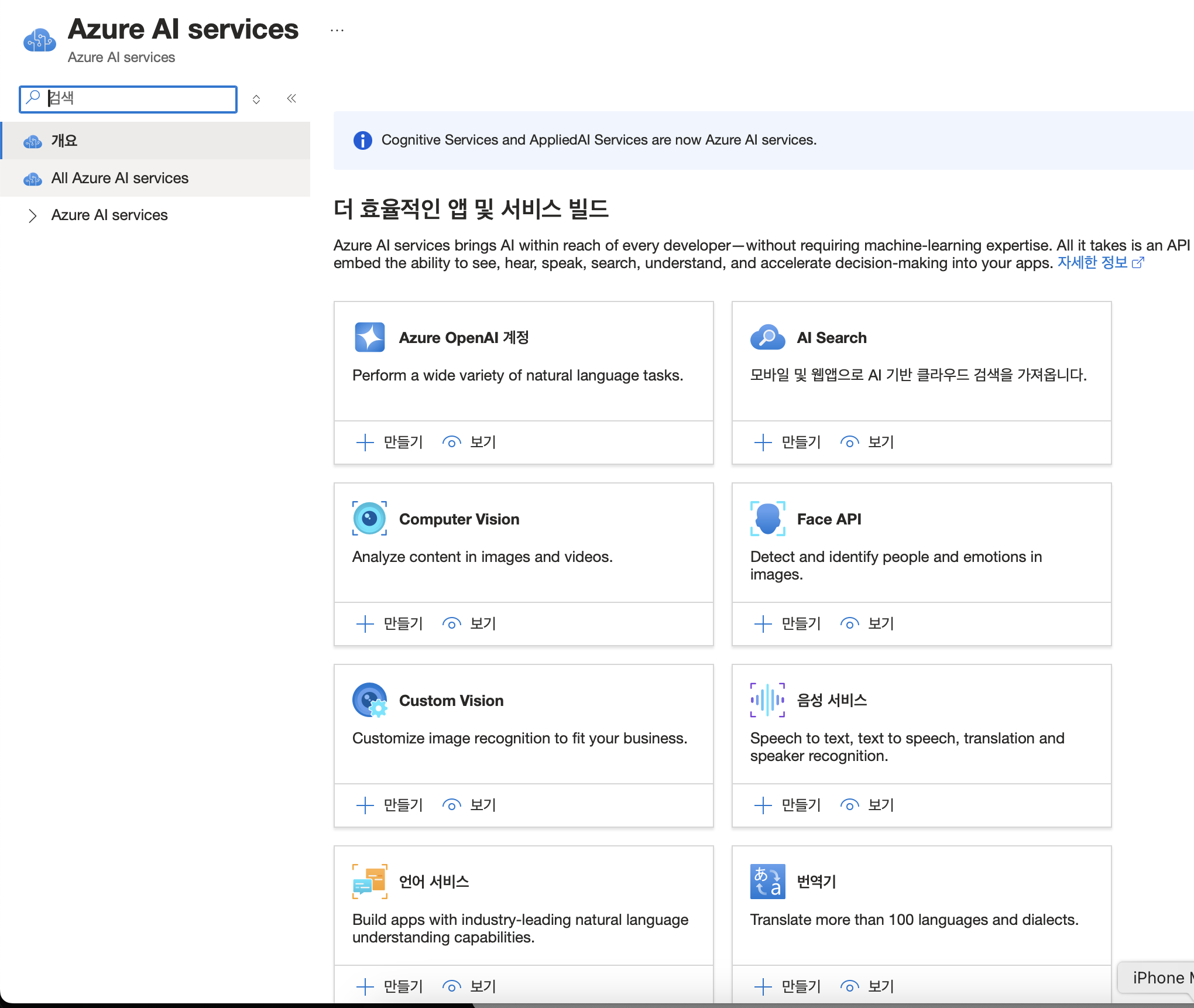Image resolution: width=1194 pixels, height=1008 pixels.
Task: Select the 개요 overview menu item
Action: (x=64, y=140)
